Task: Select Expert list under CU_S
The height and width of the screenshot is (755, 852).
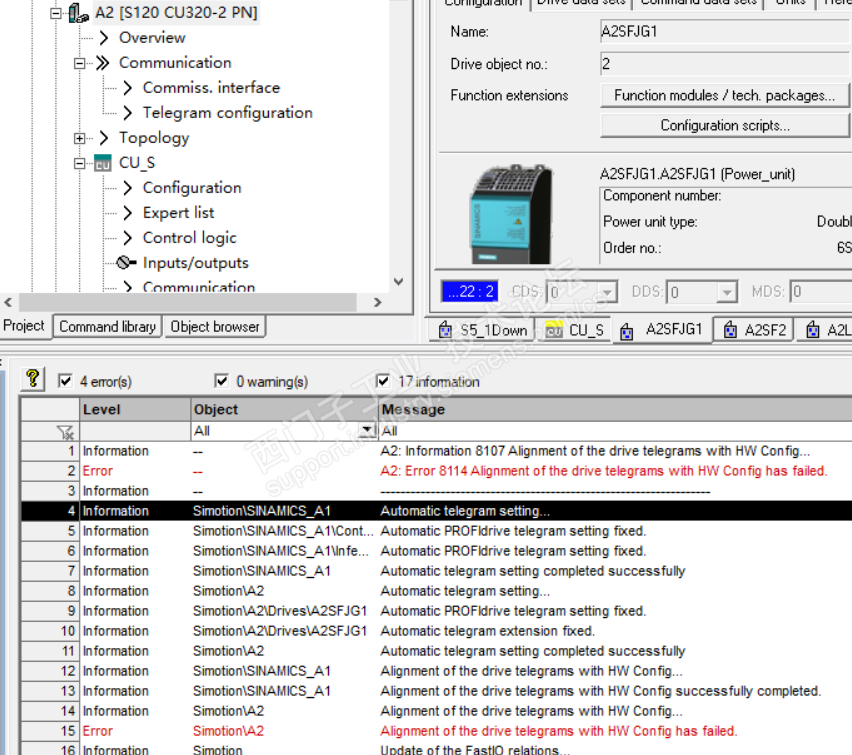Action: coord(178,213)
